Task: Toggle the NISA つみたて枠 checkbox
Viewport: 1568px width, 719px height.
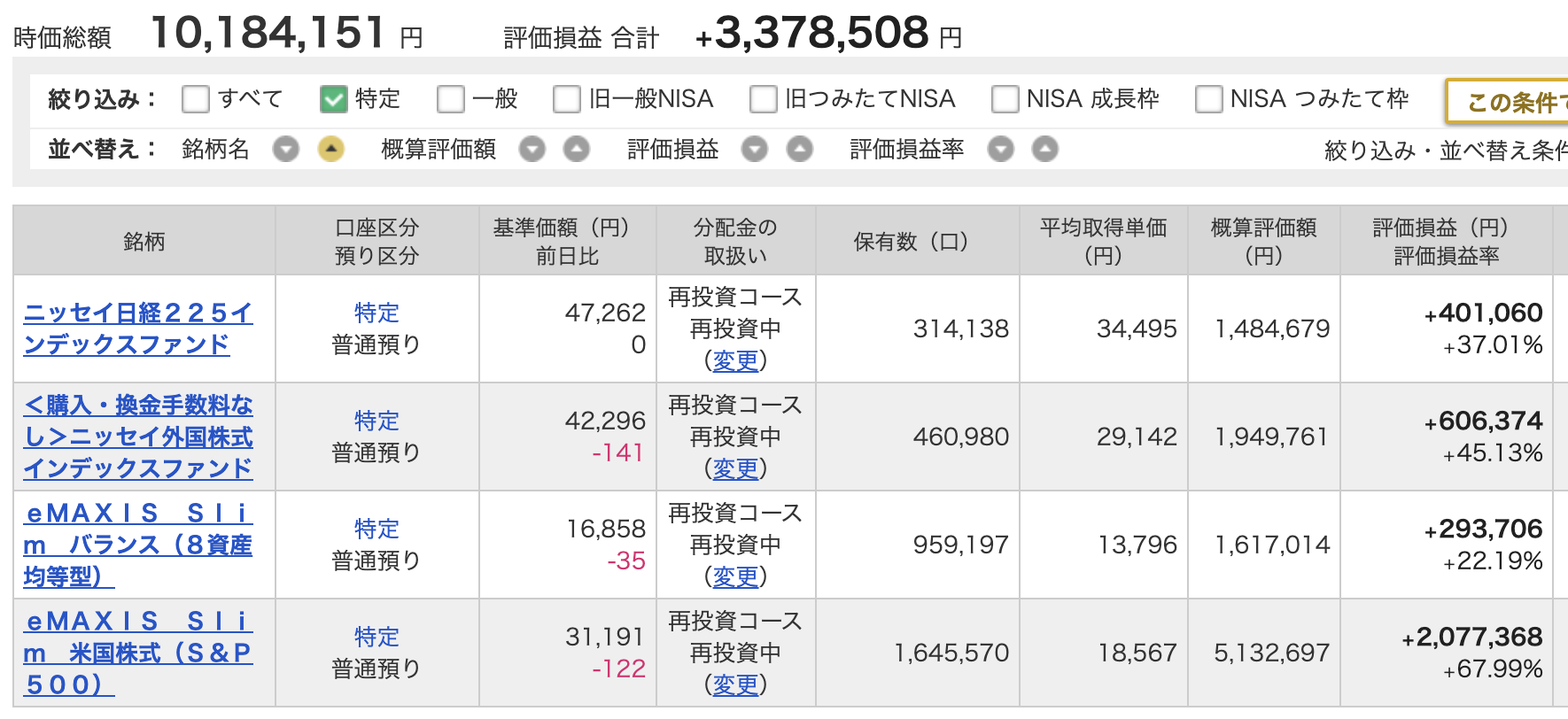Action: click(1208, 99)
